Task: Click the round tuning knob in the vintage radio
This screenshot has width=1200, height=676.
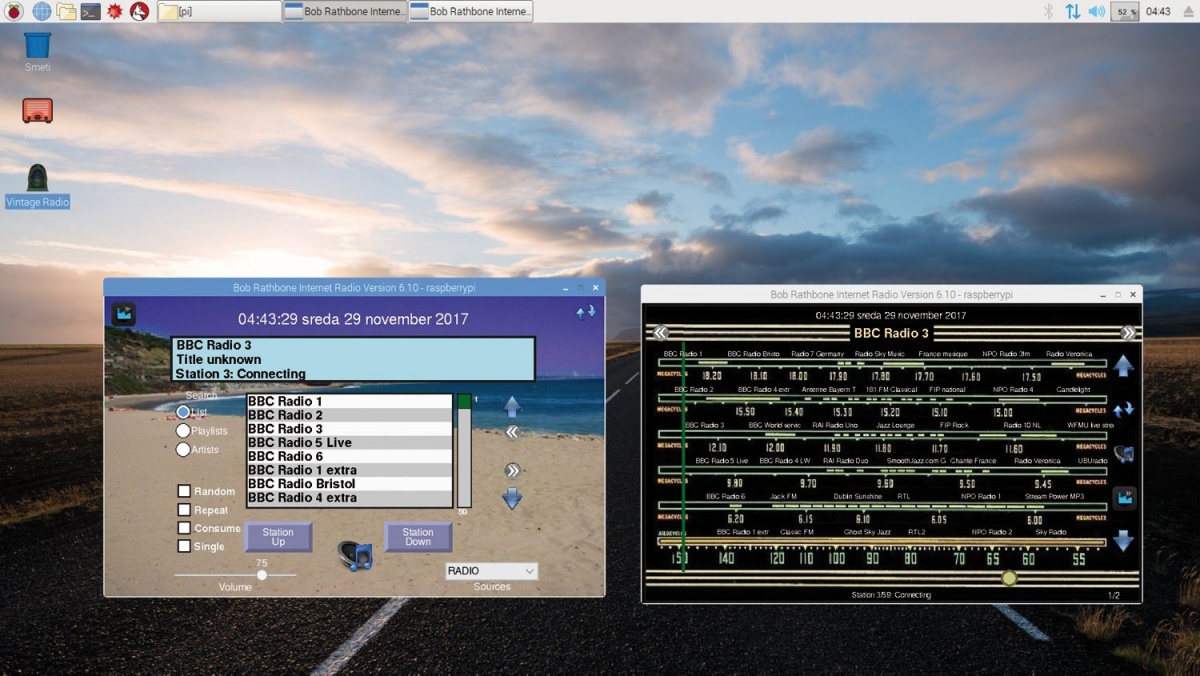Action: point(1009,578)
